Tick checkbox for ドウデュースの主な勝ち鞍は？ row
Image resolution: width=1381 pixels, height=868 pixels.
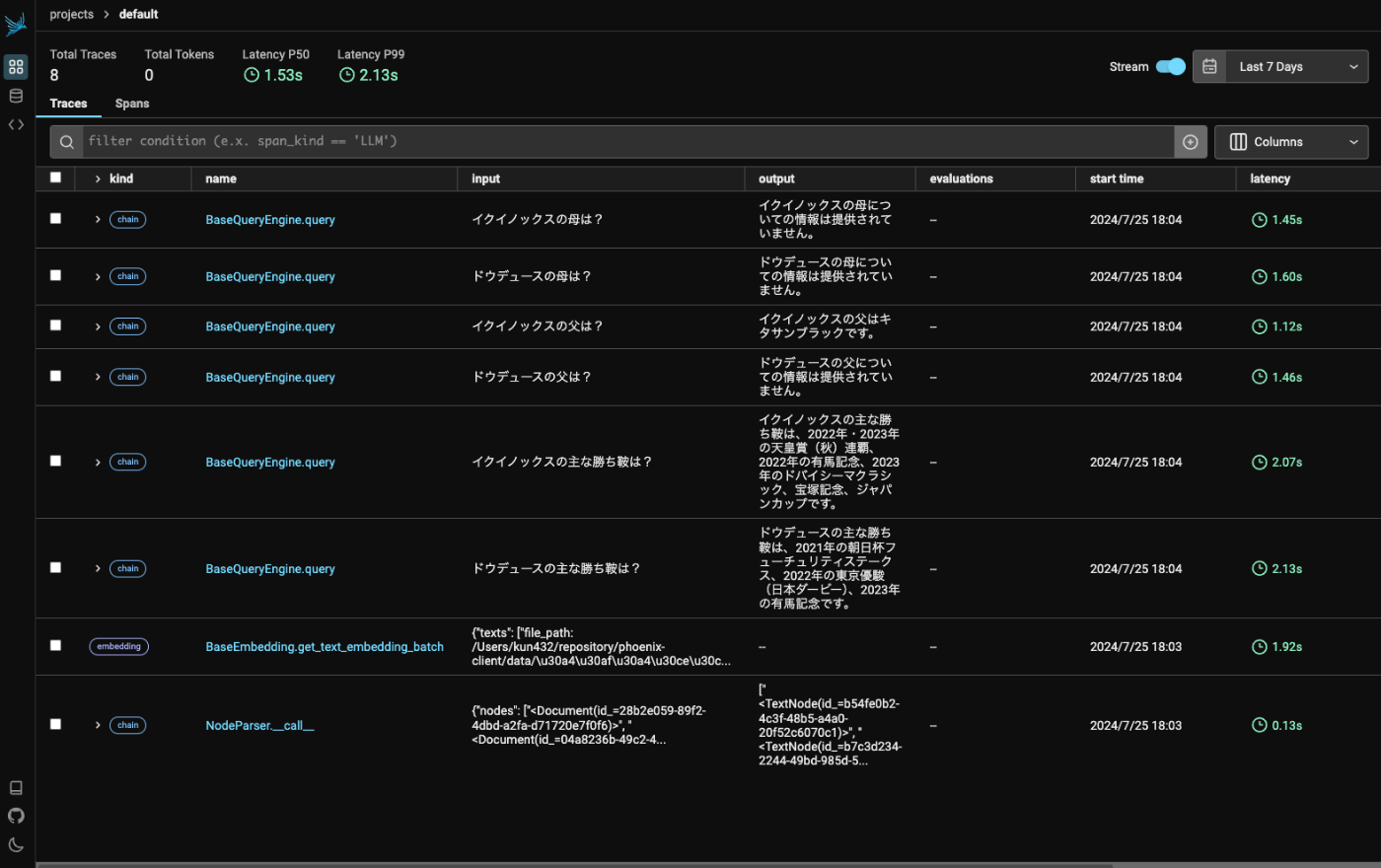(55, 567)
